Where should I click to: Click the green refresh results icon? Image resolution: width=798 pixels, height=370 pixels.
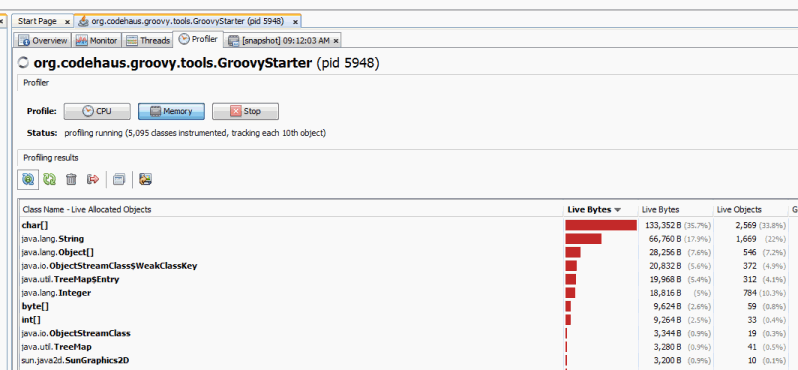tap(49, 179)
